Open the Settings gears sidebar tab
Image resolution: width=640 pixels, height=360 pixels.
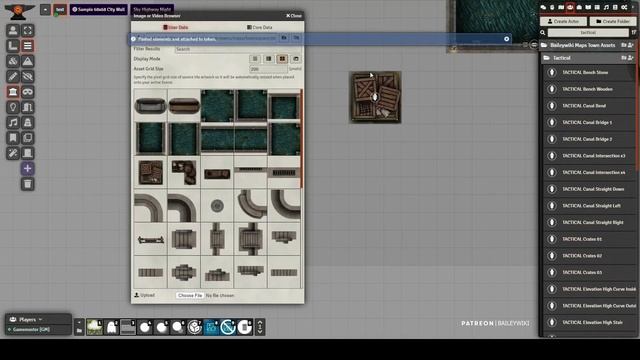tap(624, 7)
